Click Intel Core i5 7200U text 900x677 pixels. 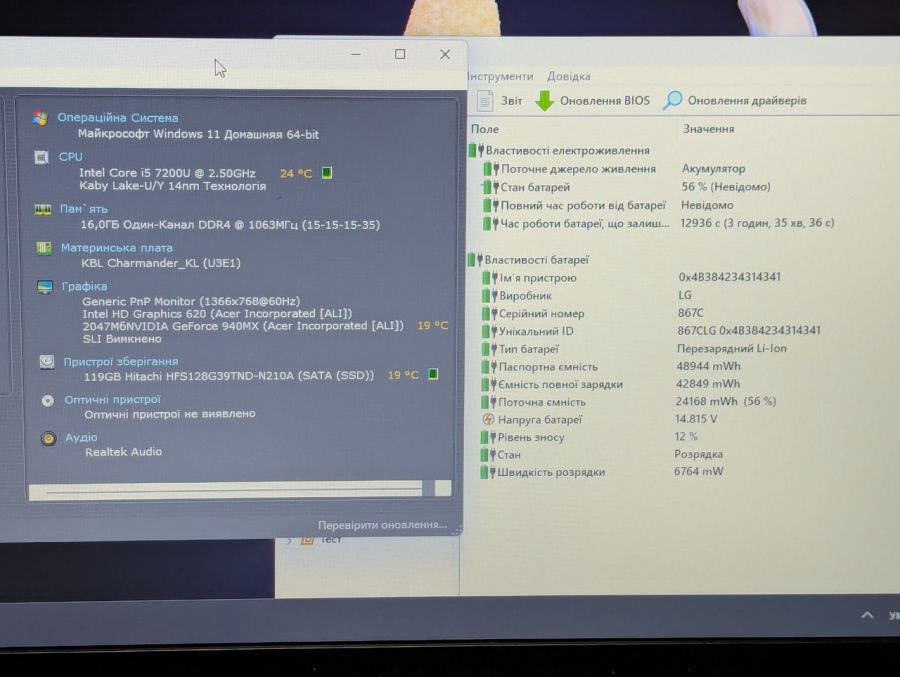click(167, 173)
